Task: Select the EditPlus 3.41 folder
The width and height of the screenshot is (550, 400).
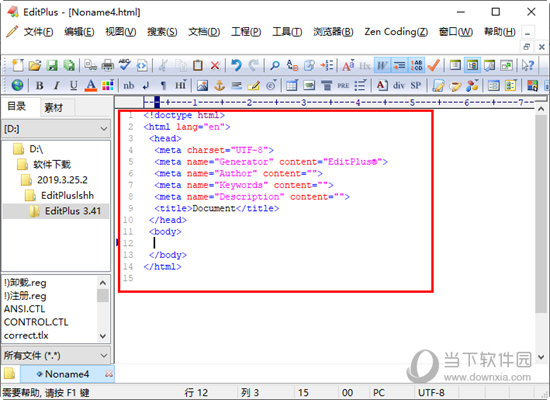Action: point(73,211)
